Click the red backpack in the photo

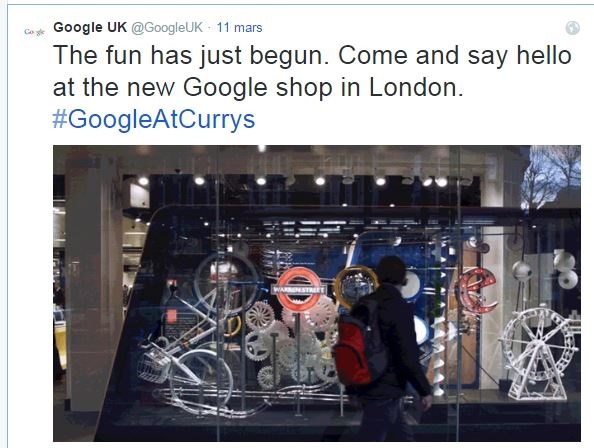coord(354,349)
